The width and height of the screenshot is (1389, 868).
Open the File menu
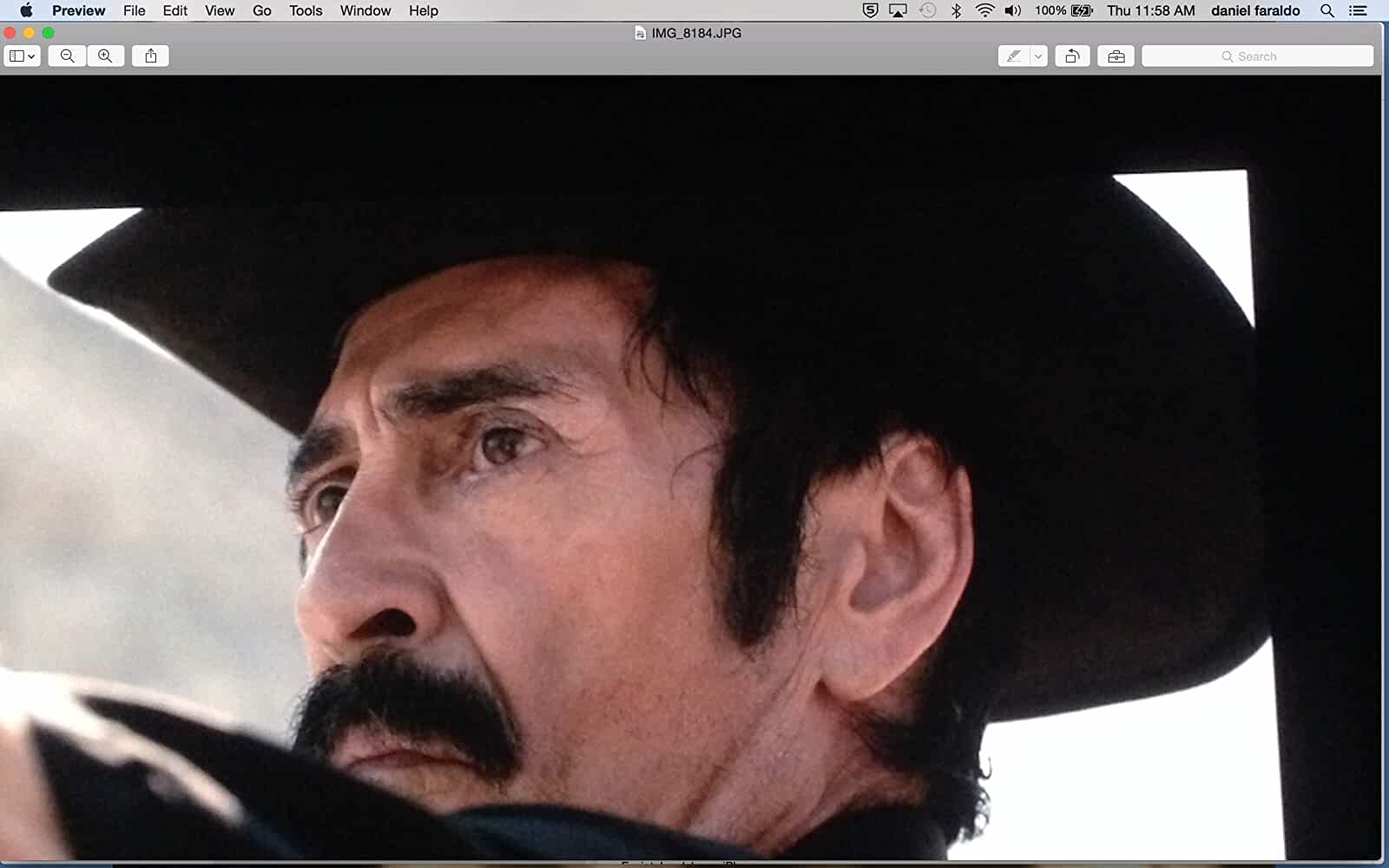tap(135, 11)
